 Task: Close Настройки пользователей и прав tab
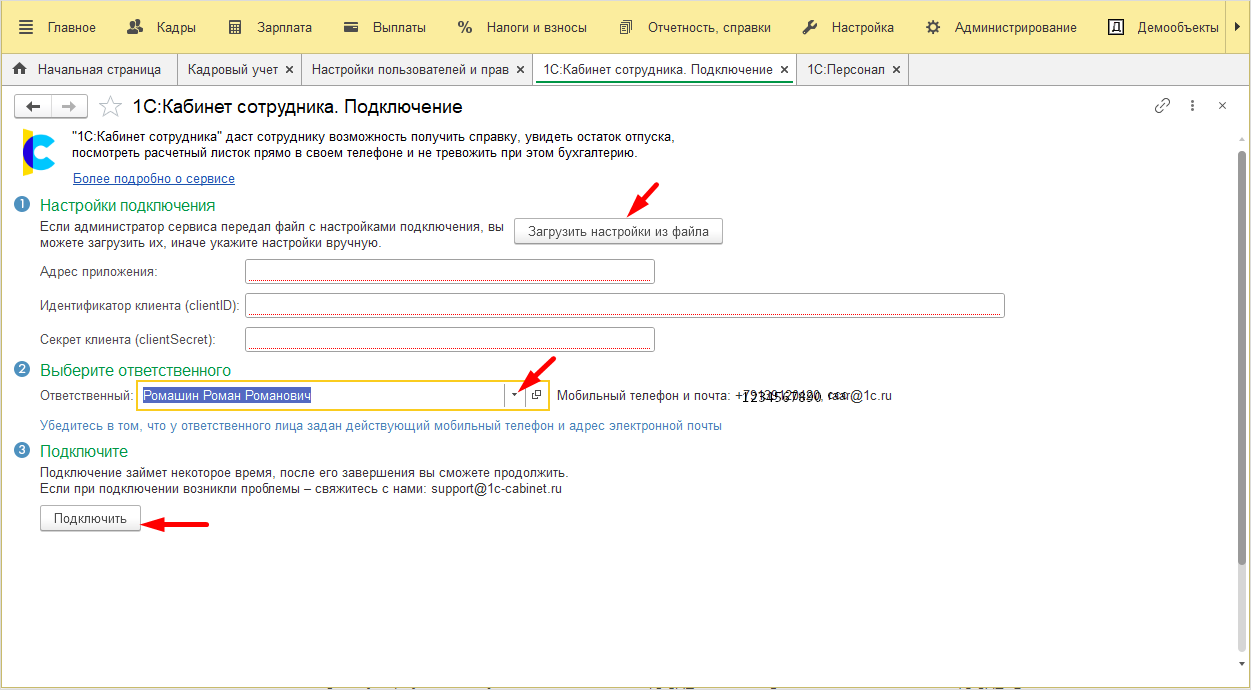click(520, 70)
